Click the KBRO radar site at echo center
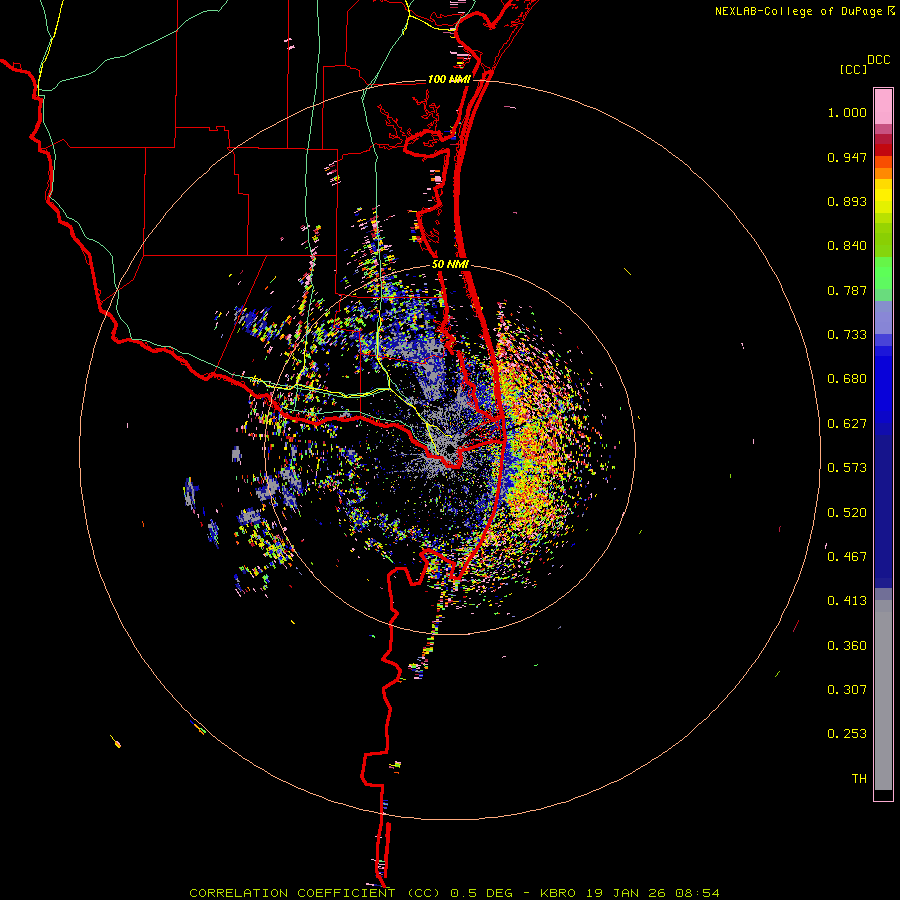 click(x=451, y=449)
